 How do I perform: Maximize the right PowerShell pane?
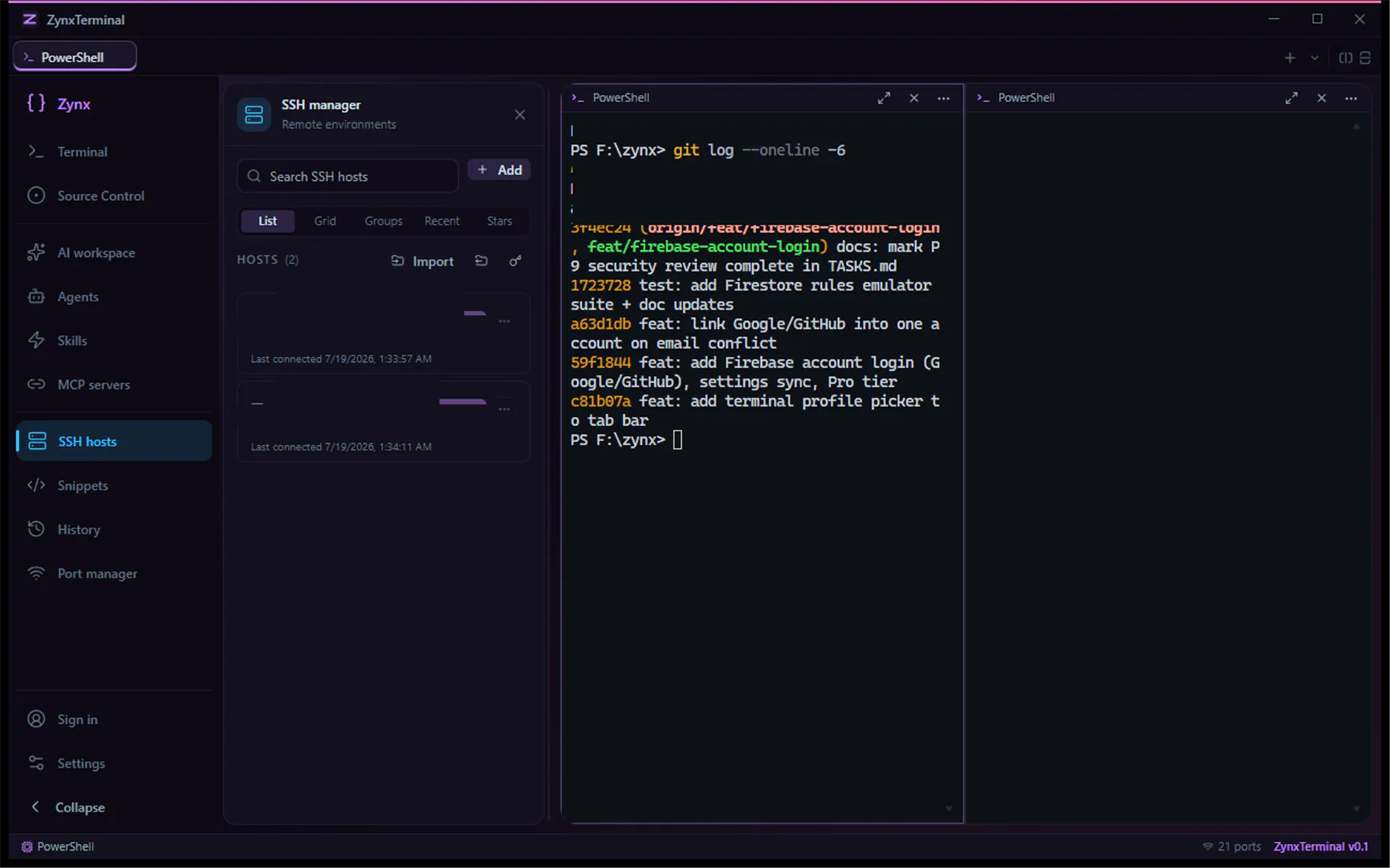[1292, 98]
